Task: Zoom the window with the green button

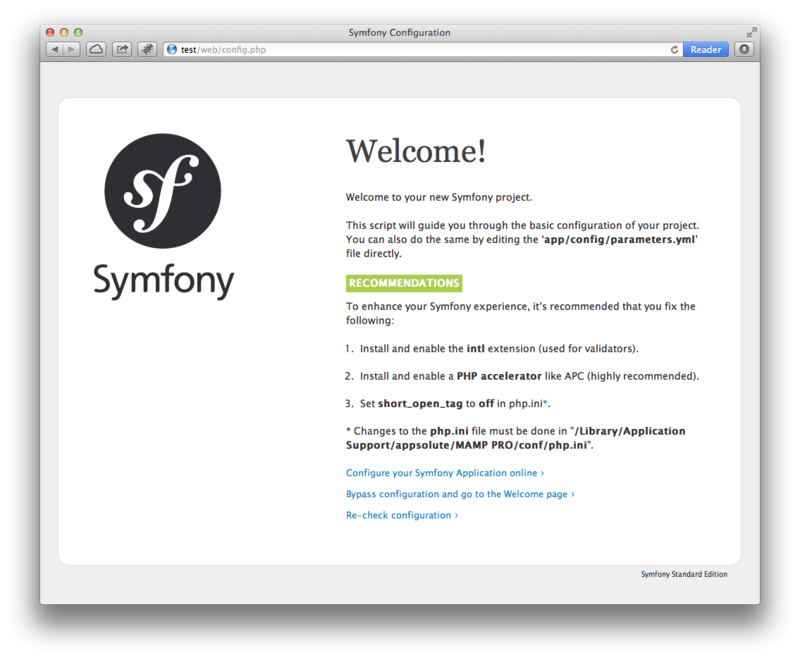Action: (x=78, y=32)
